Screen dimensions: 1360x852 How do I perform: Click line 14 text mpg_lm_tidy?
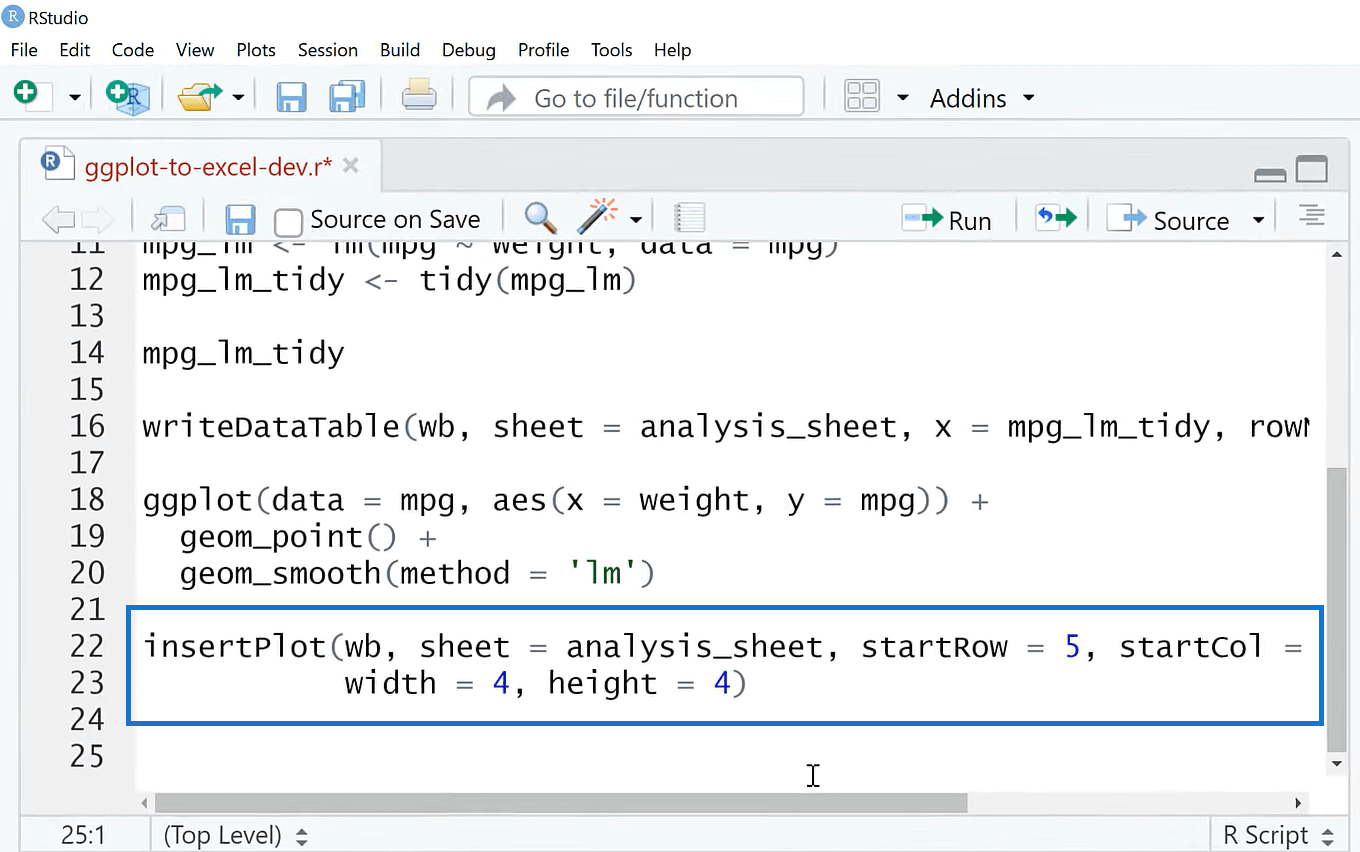[x=243, y=354]
